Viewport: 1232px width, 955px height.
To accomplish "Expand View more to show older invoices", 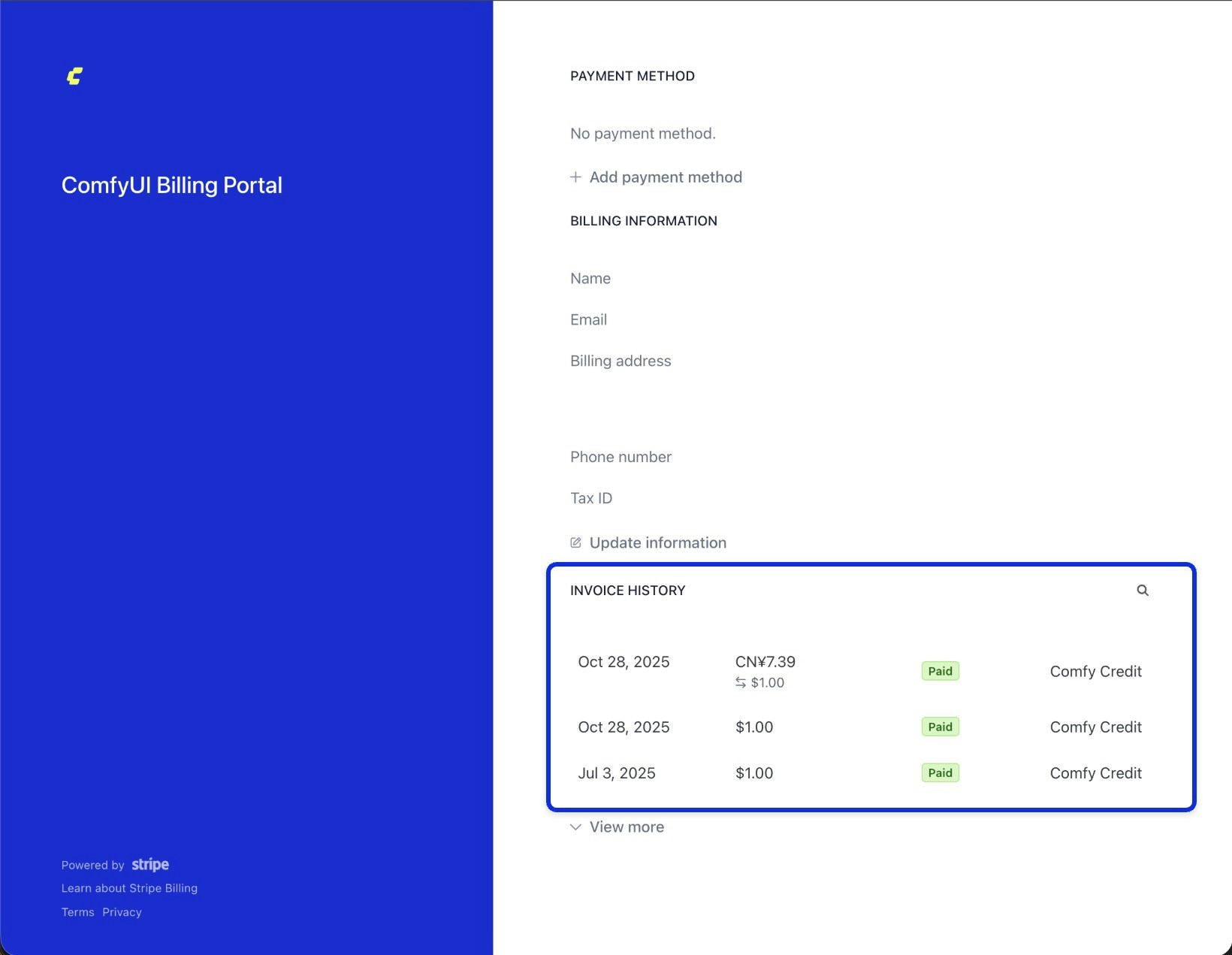I will 627,827.
